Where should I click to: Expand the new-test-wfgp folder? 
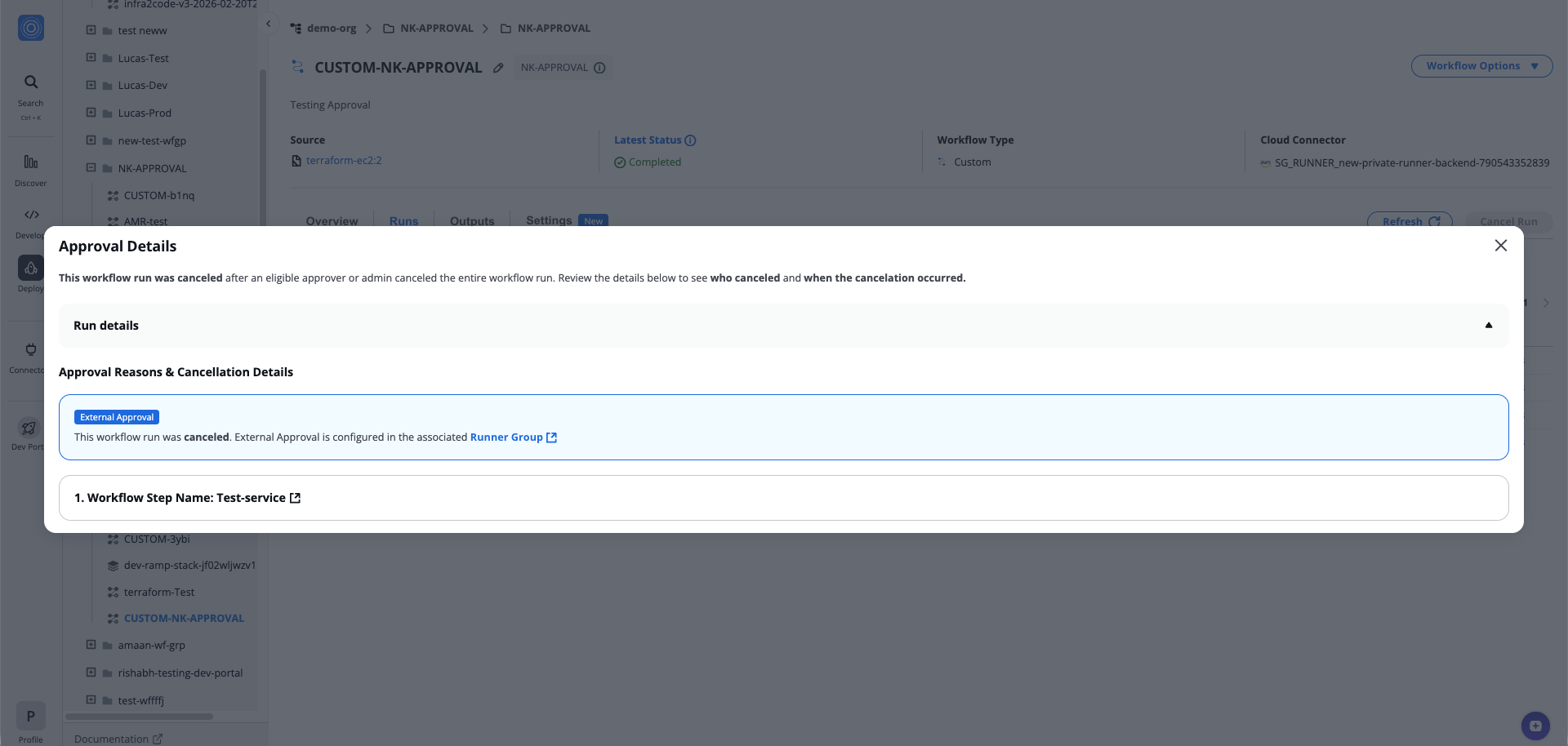coord(90,140)
